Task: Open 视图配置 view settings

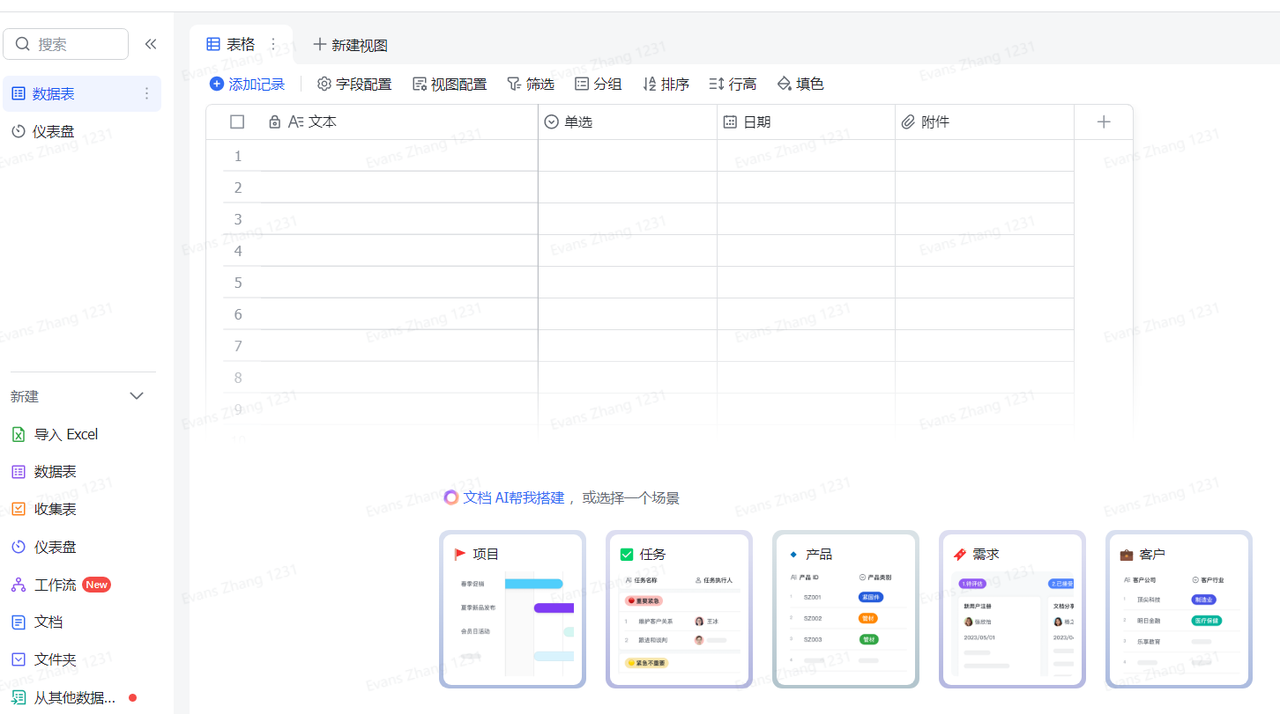Action: click(449, 84)
